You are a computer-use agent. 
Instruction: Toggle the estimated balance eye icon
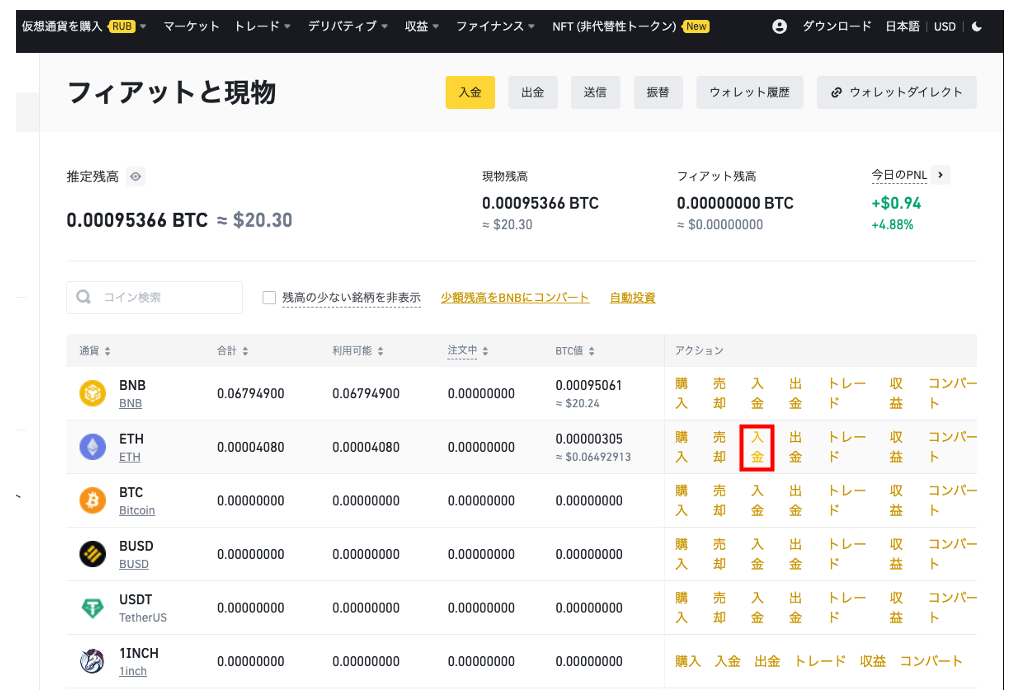pos(136,176)
